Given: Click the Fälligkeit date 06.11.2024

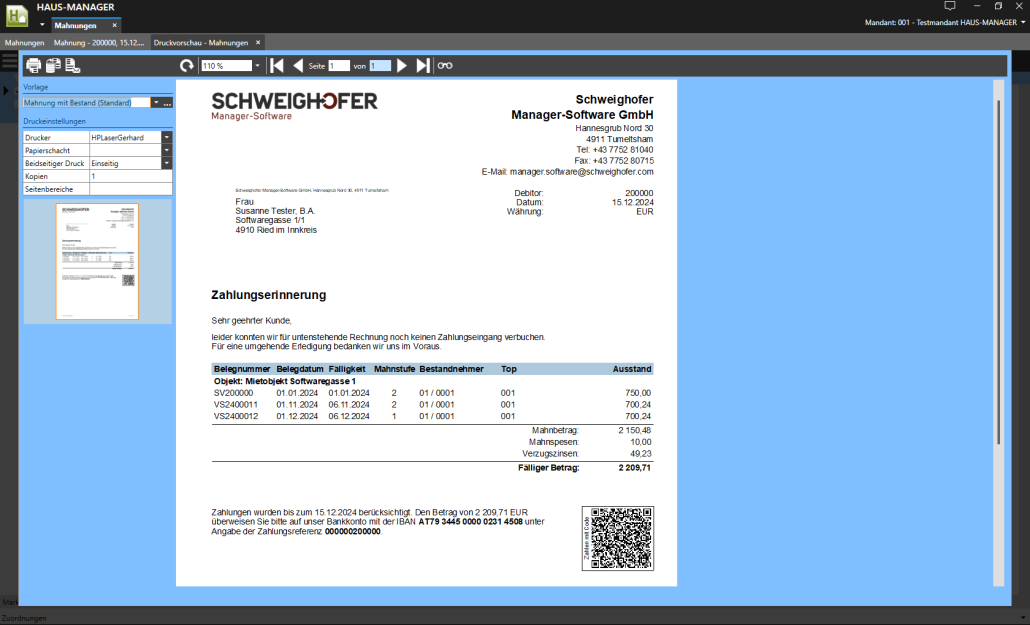Looking at the screenshot, I should coord(349,405).
